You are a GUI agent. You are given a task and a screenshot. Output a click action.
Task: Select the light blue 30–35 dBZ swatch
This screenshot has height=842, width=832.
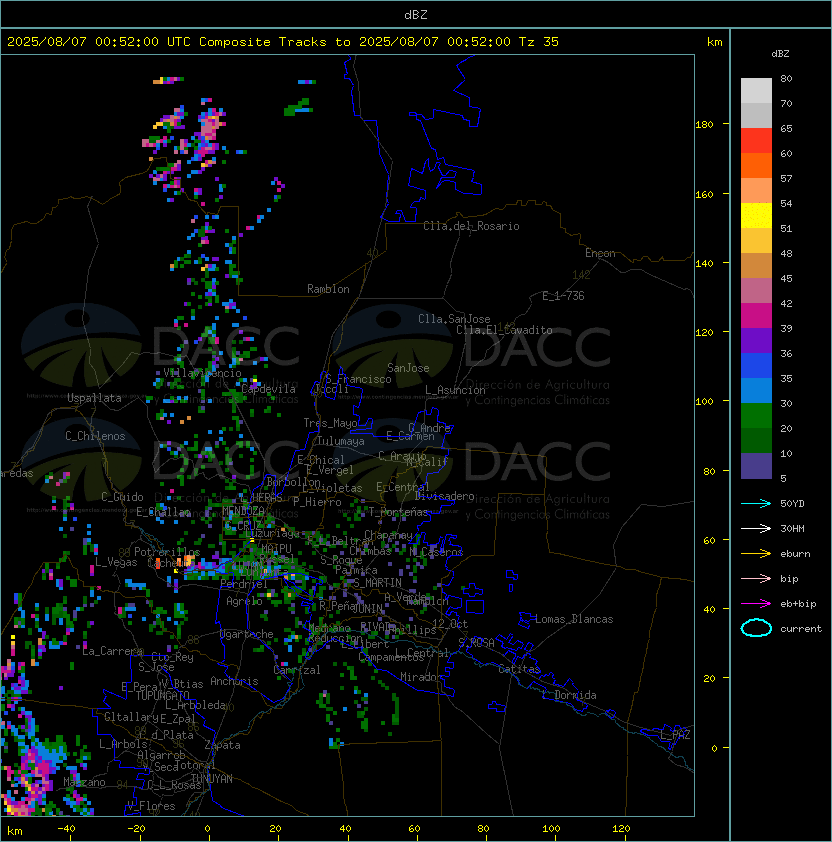coord(756,390)
